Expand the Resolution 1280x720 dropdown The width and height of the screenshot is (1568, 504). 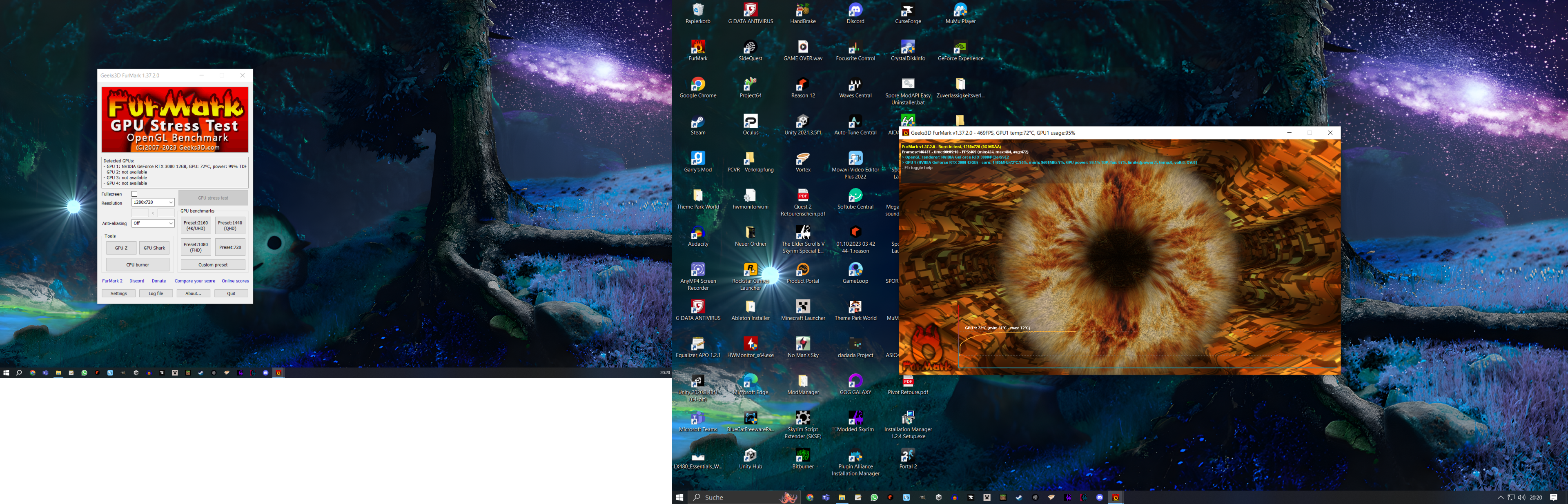point(153,203)
